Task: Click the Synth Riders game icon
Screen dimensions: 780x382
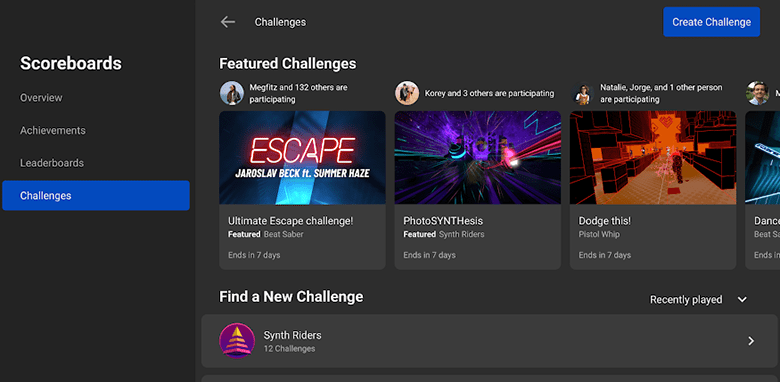Action: click(x=237, y=341)
